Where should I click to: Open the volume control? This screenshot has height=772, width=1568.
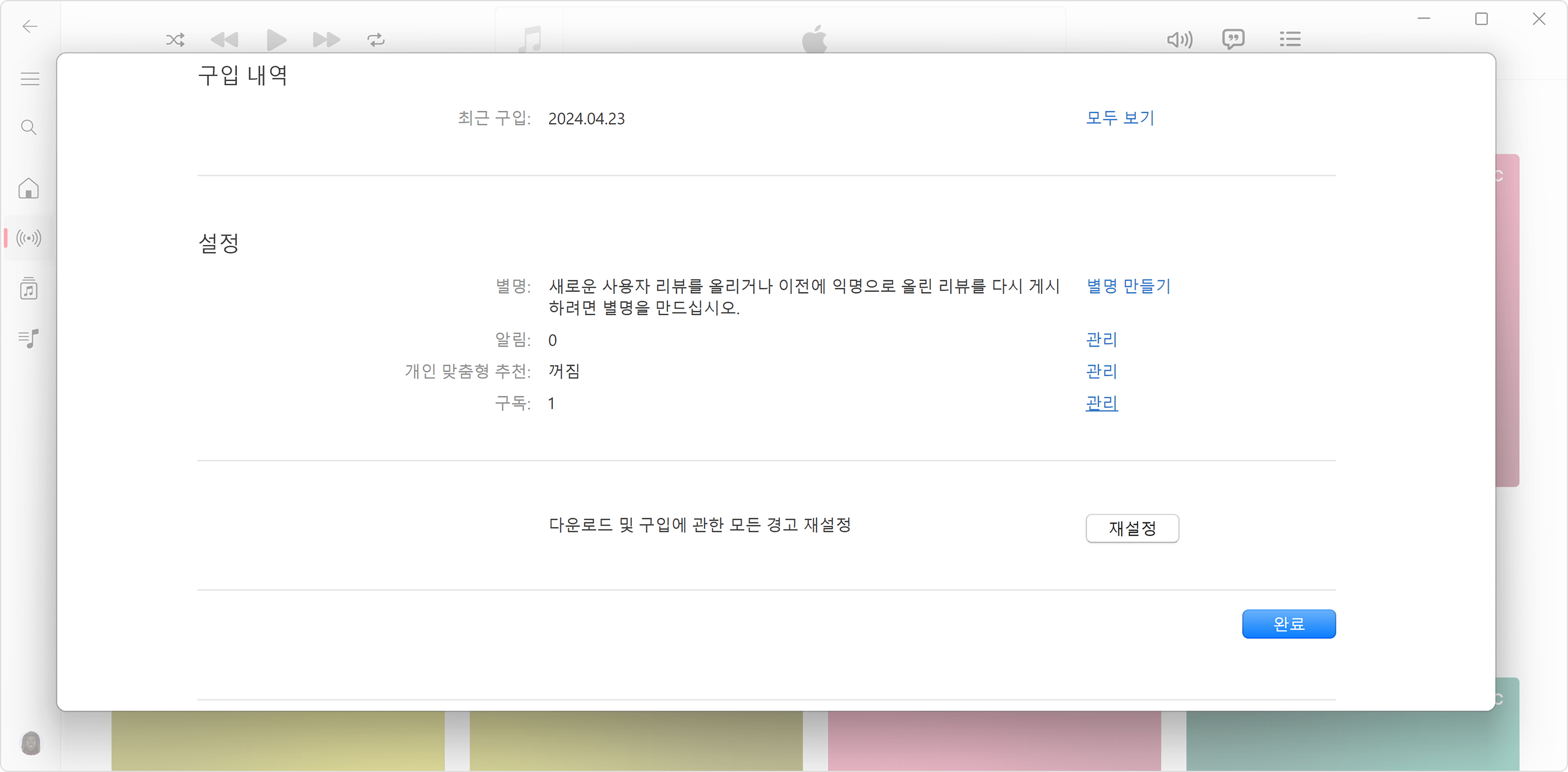(1179, 39)
